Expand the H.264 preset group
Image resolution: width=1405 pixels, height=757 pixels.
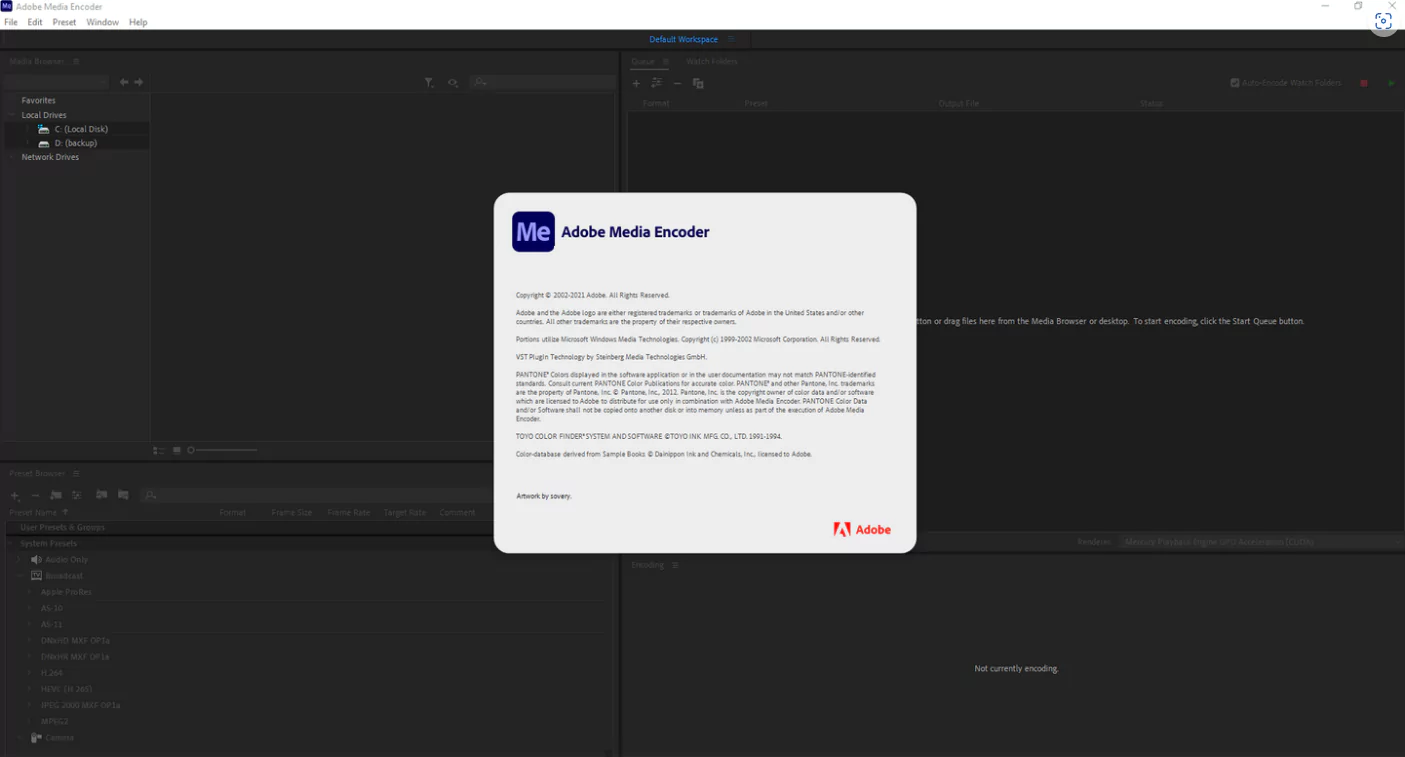tap(28, 672)
